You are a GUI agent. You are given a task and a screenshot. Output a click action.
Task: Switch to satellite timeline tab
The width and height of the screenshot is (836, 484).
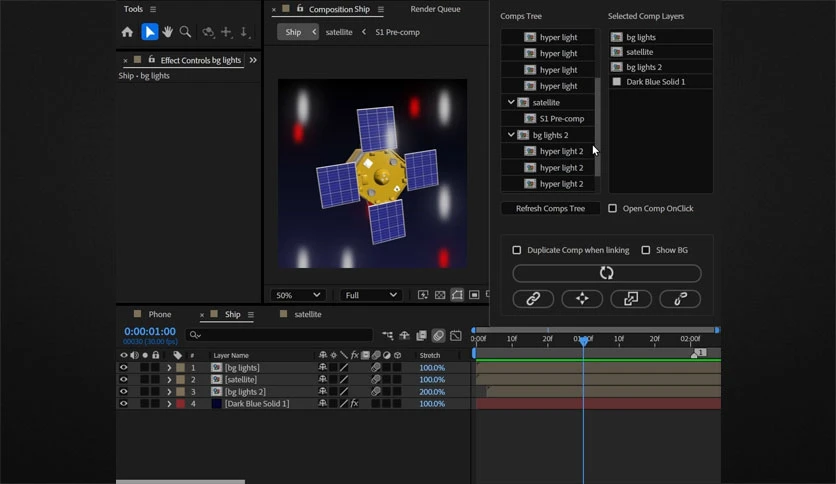(x=308, y=314)
